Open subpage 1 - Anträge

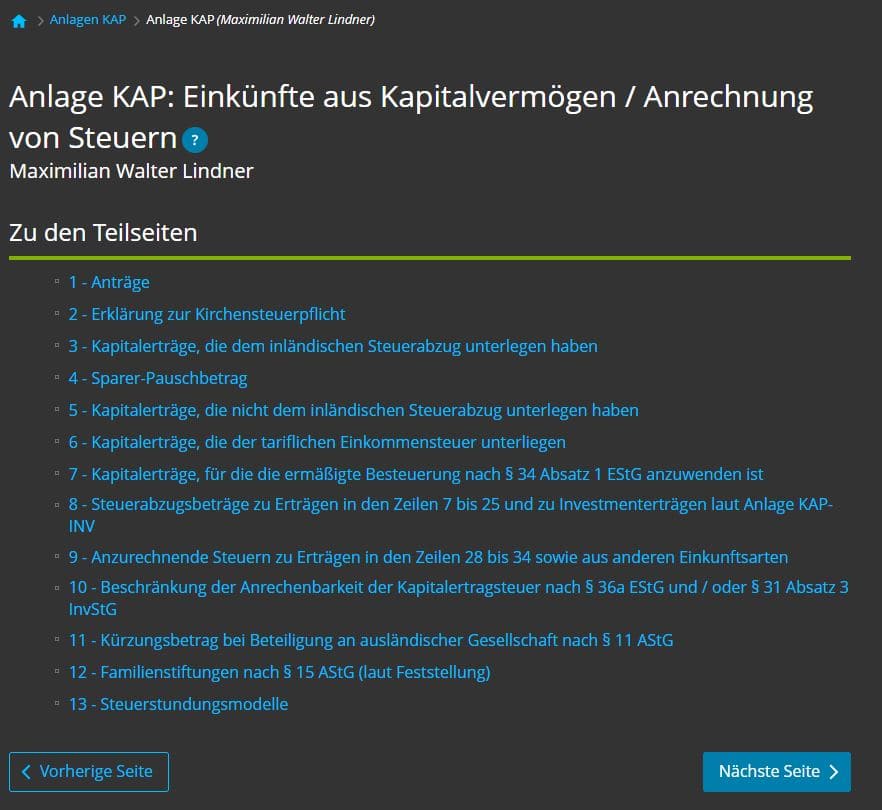pyautogui.click(x=110, y=282)
